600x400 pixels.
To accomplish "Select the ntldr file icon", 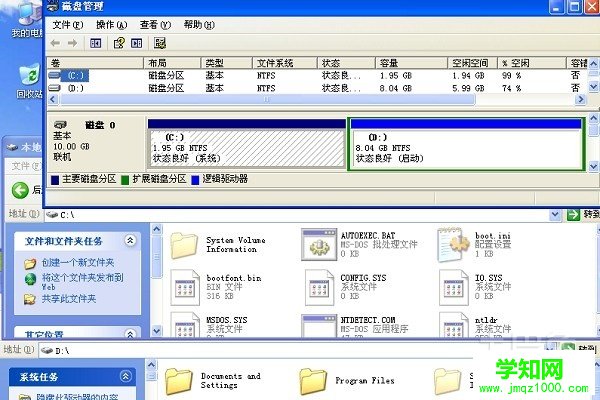I will pos(454,325).
